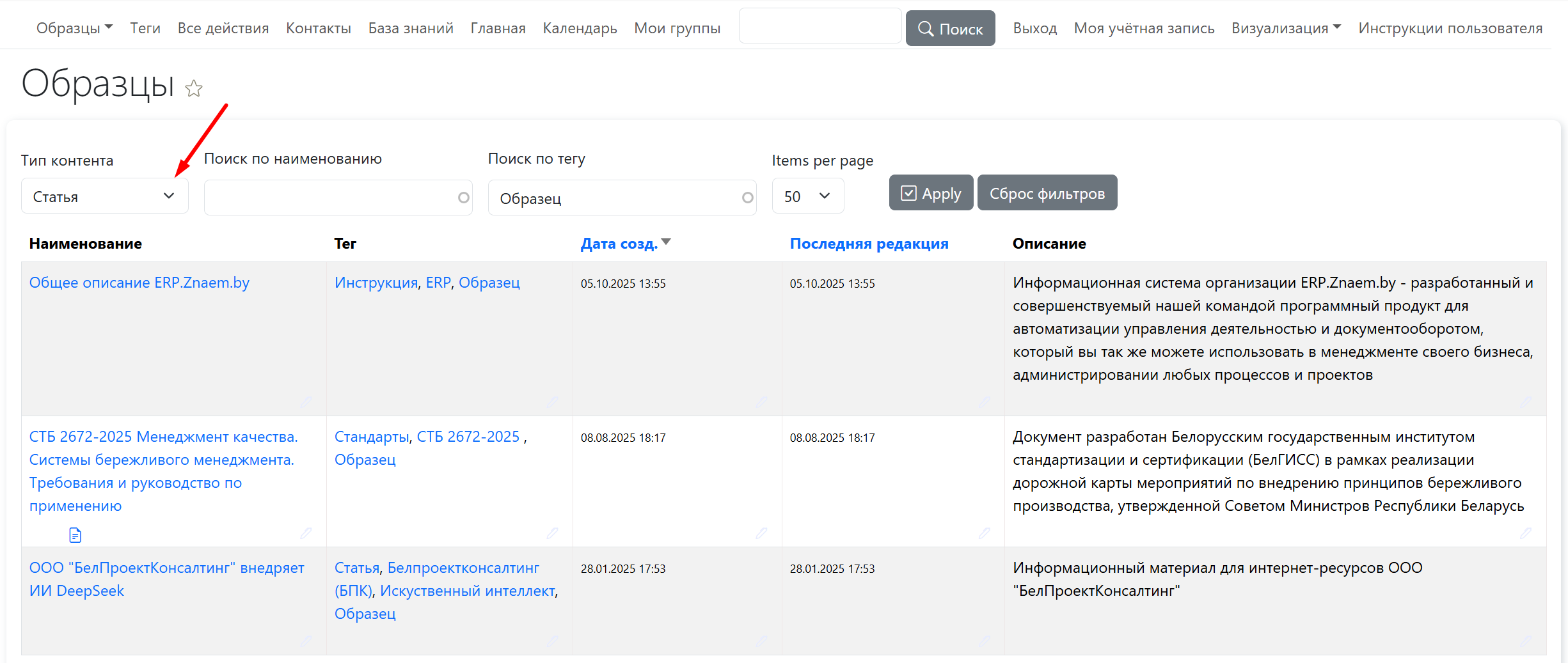Click the favorite star beside the Образцы title
Image resolution: width=1568 pixels, height=663 pixels.
click(x=194, y=88)
